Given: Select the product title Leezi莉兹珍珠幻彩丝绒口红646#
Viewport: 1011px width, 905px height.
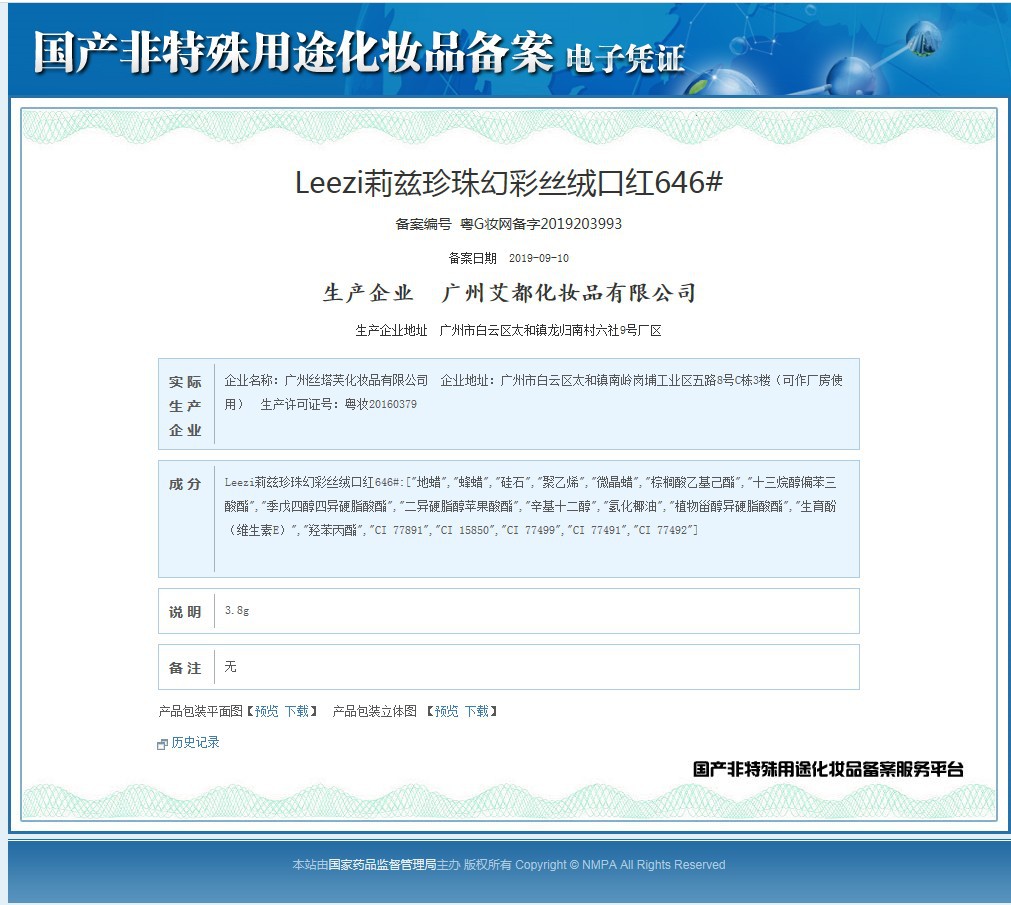Looking at the screenshot, I should click(509, 182).
